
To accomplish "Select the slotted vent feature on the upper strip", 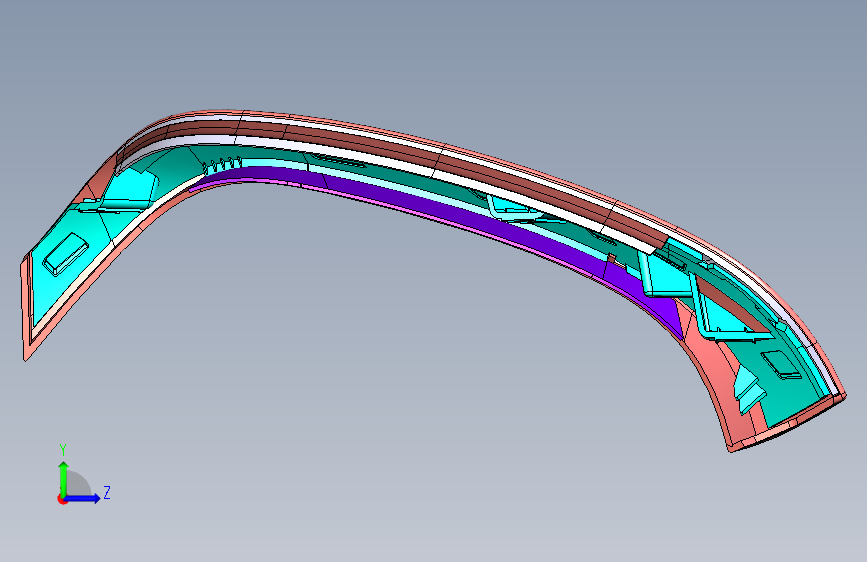I will click(337, 161).
